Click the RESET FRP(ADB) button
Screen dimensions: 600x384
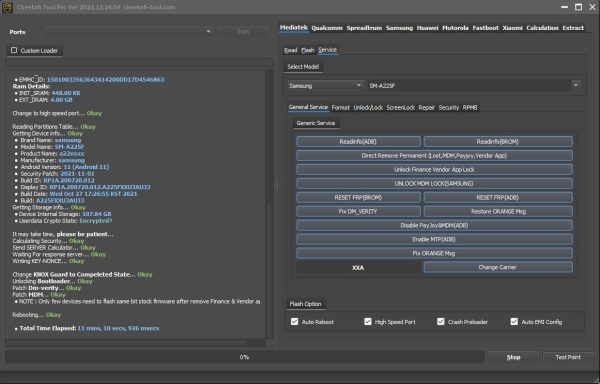(x=498, y=197)
